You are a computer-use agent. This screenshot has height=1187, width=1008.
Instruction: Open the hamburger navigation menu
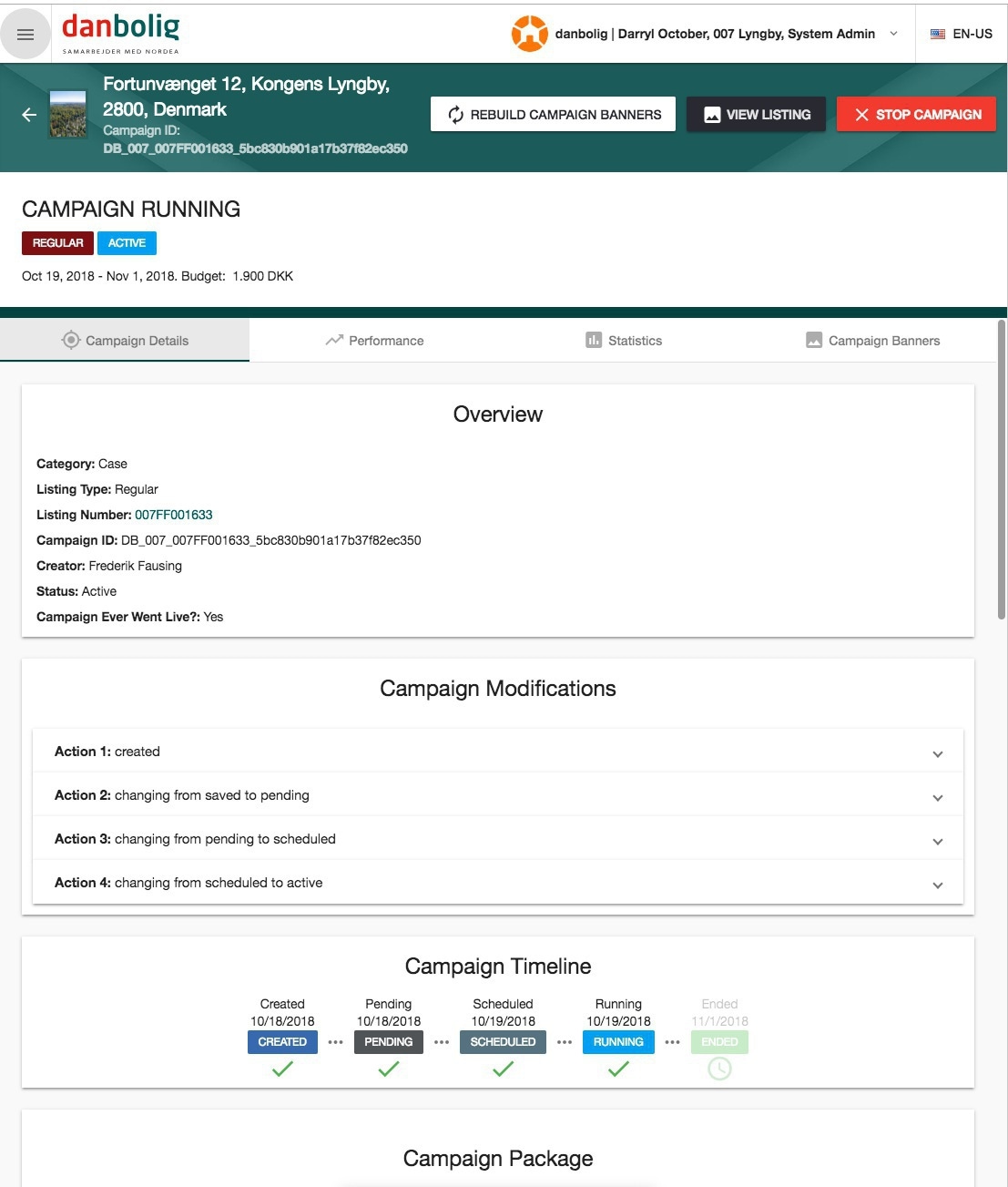pyautogui.click(x=25, y=35)
